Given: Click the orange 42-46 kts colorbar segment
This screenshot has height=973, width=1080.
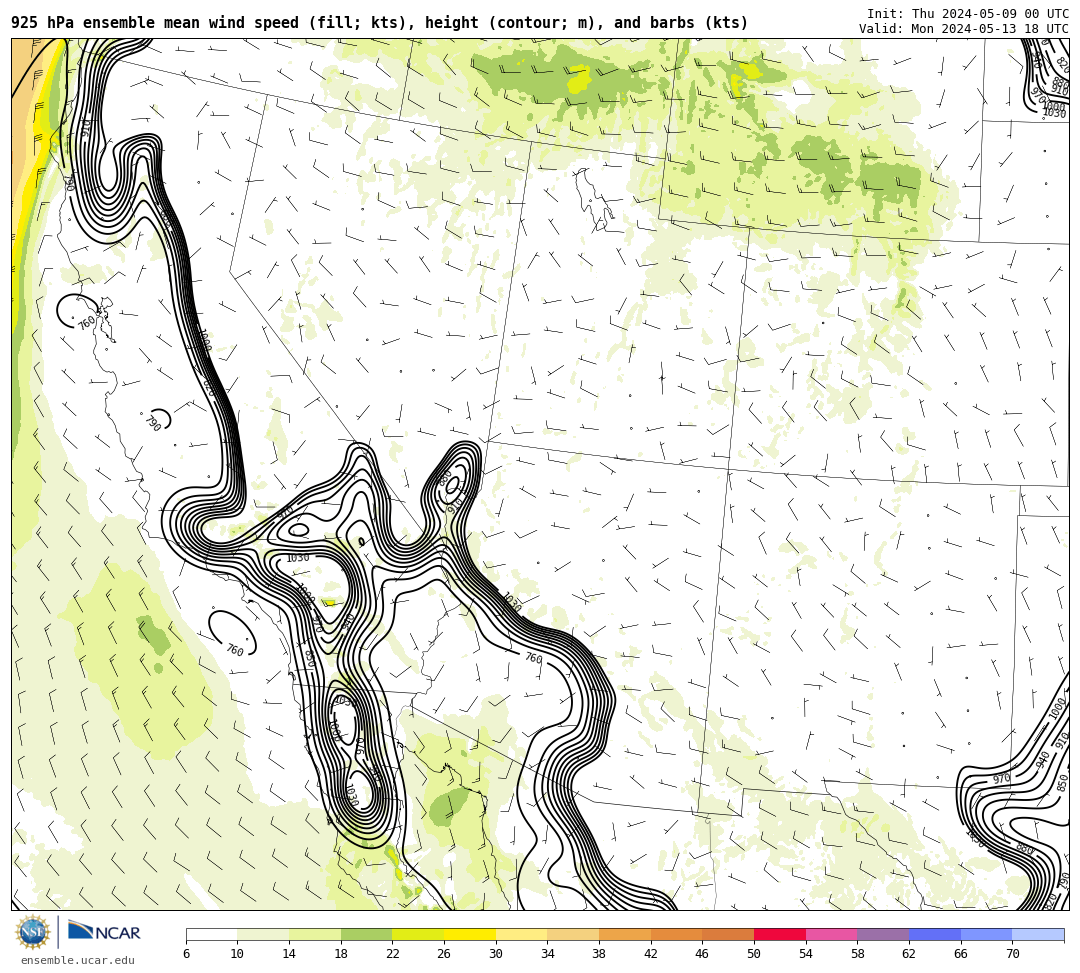Looking at the screenshot, I should (x=676, y=934).
